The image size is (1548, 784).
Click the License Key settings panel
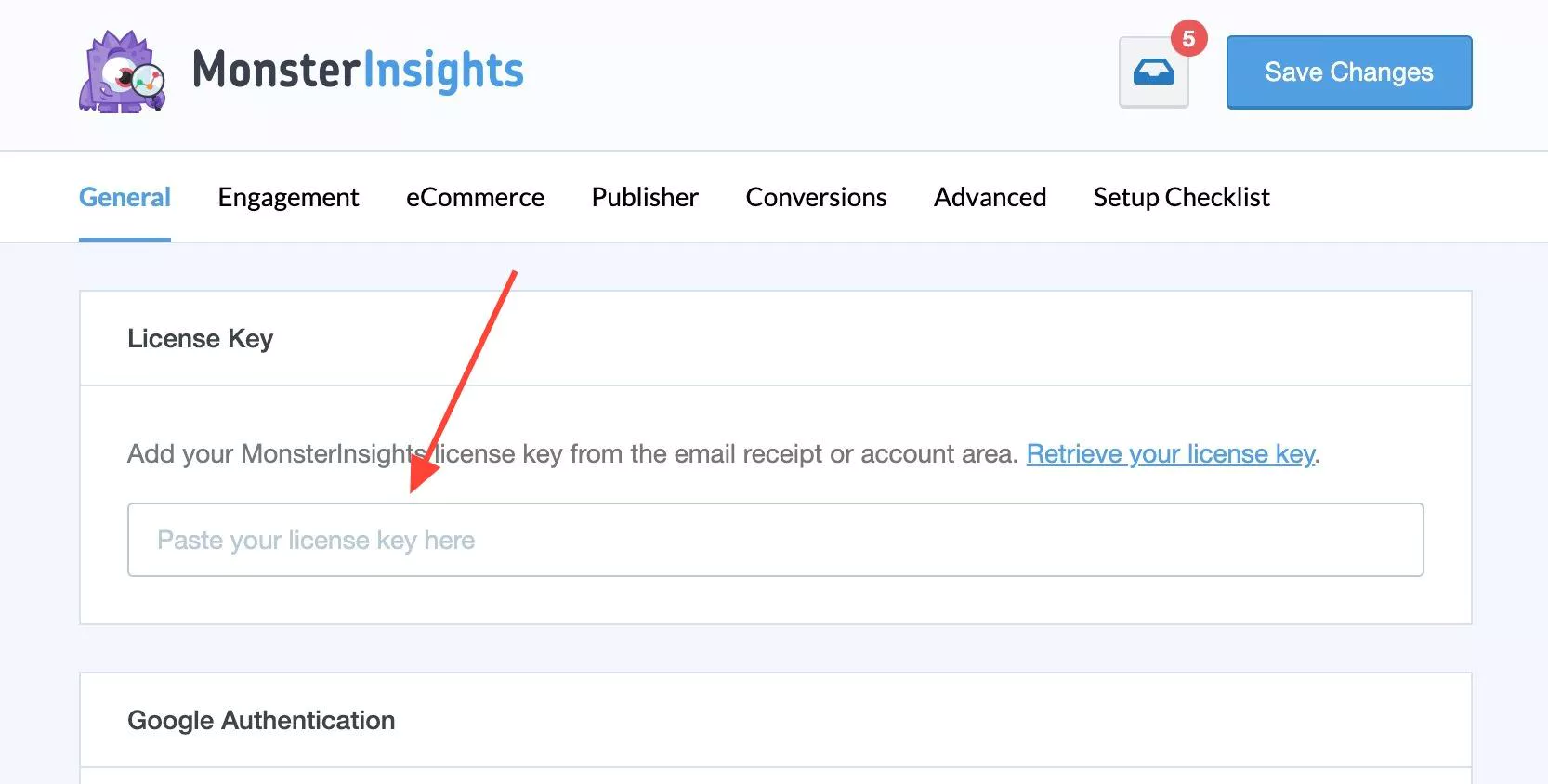coord(775,455)
